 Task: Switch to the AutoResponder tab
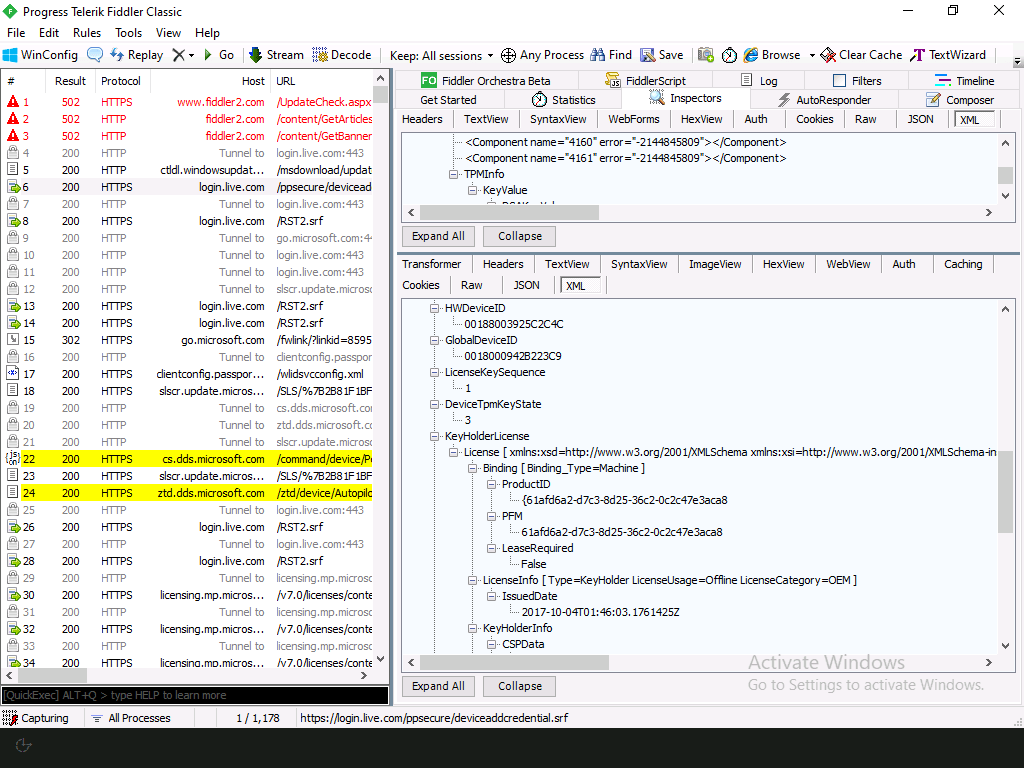[x=824, y=100]
